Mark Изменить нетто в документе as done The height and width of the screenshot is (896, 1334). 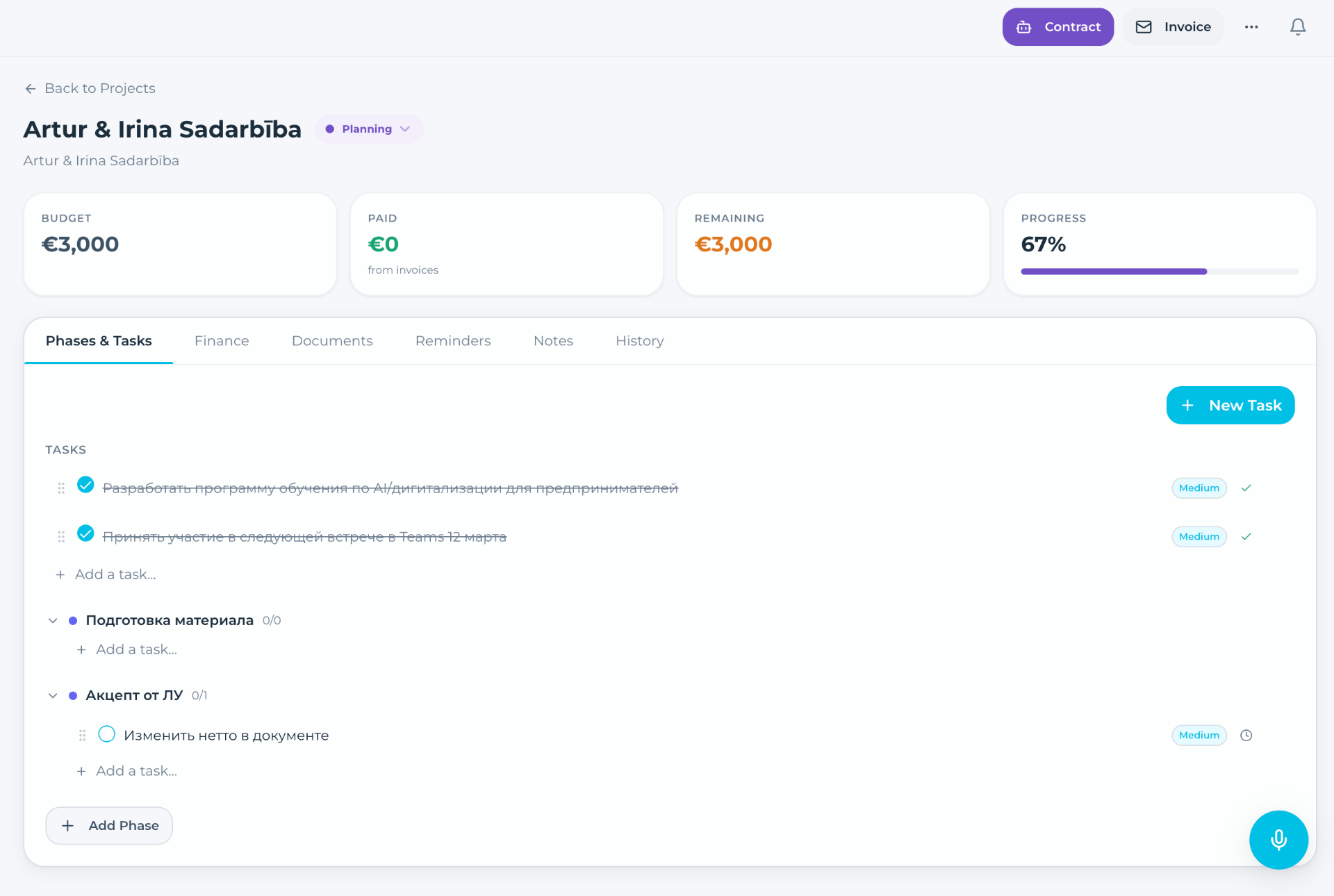click(x=106, y=734)
